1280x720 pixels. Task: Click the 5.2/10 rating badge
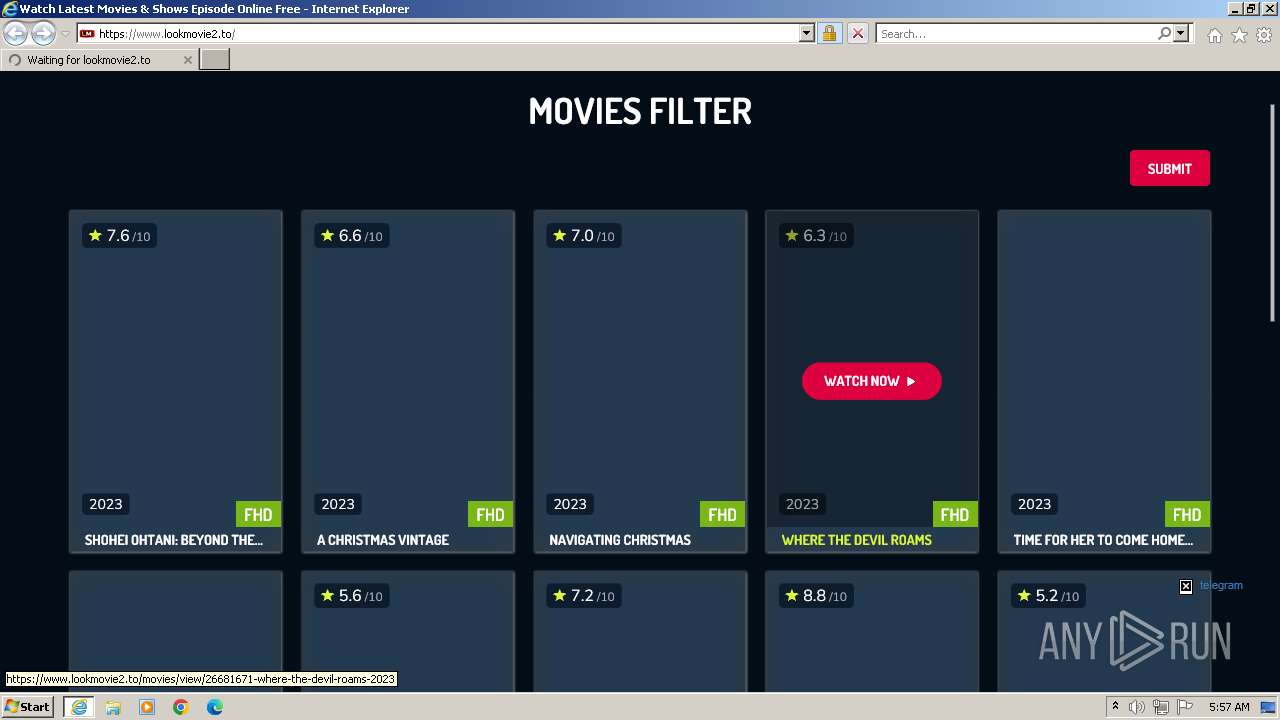click(1048, 596)
